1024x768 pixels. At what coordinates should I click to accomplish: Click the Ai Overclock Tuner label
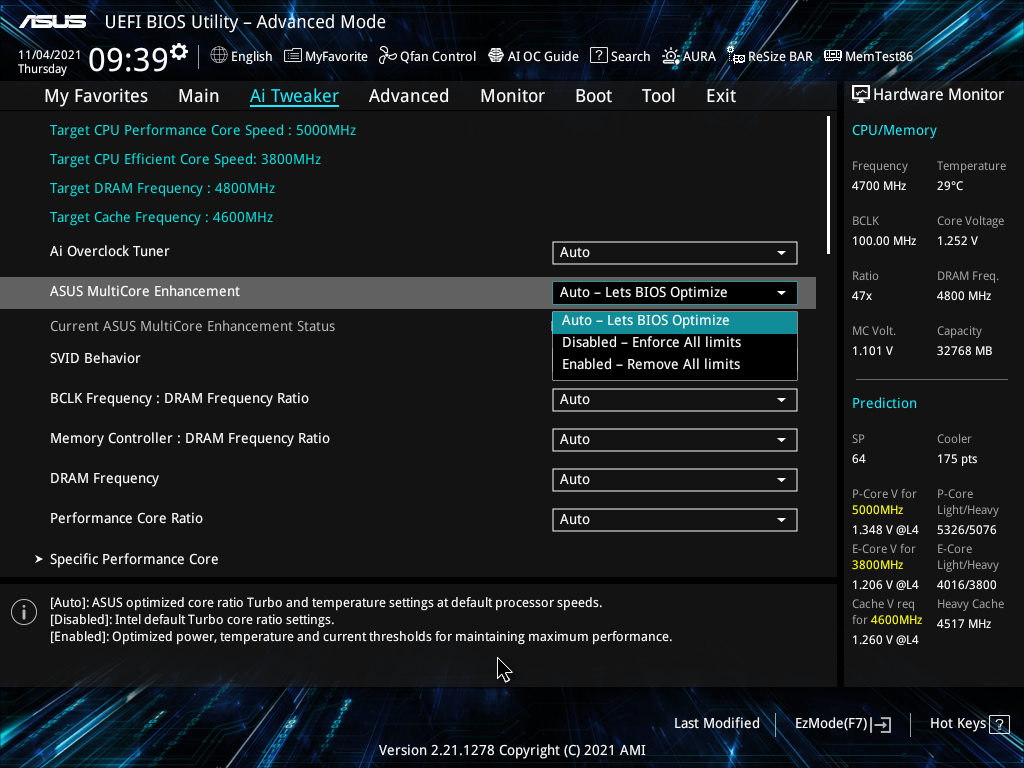tap(110, 251)
